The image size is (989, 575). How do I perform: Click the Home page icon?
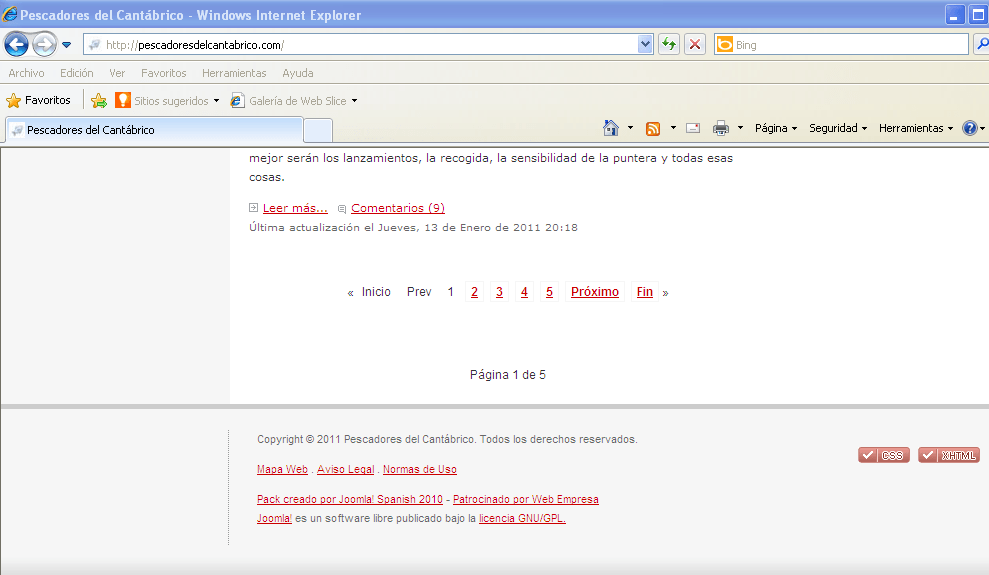coord(611,128)
